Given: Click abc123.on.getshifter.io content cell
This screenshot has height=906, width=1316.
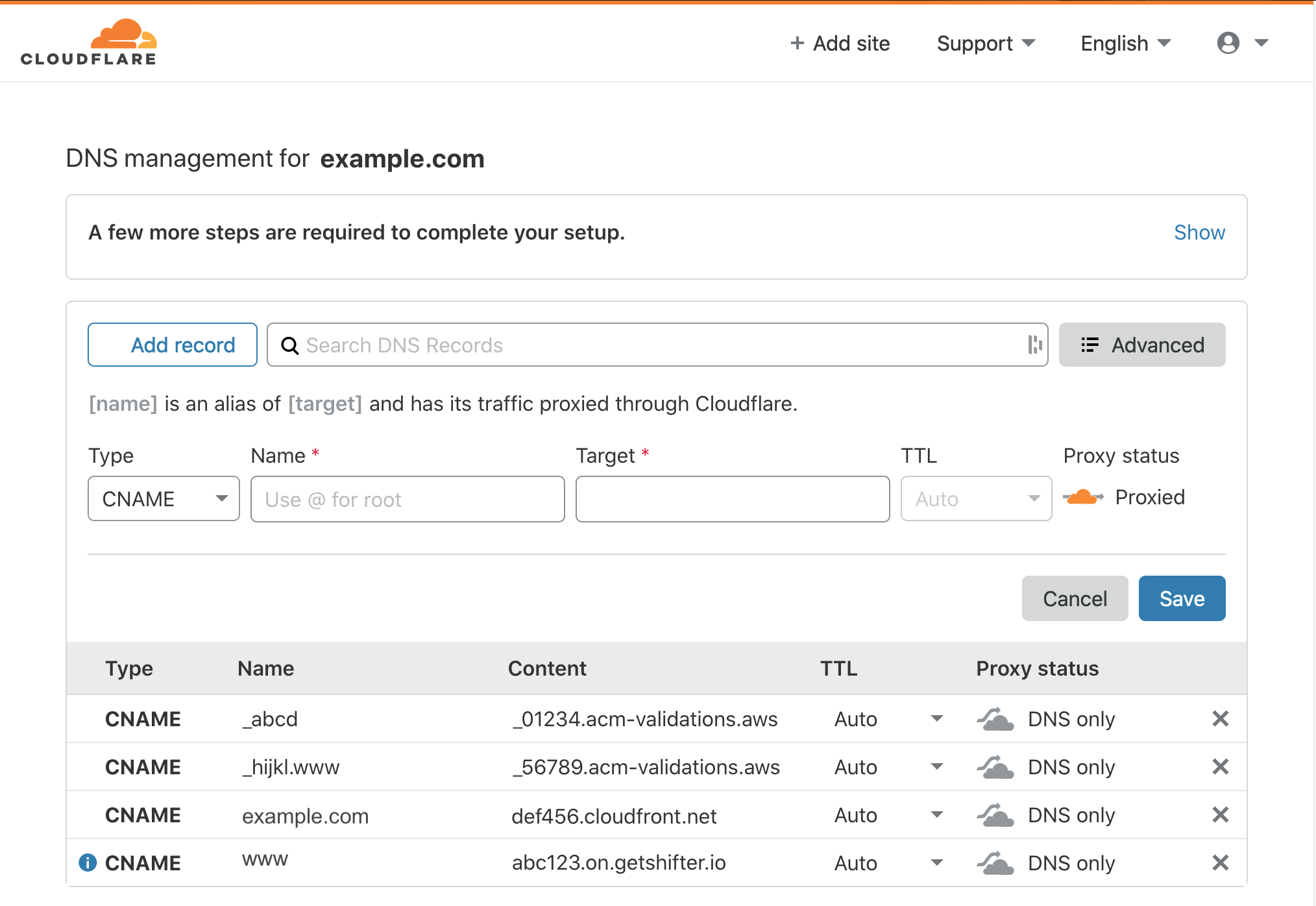Looking at the screenshot, I should (x=618, y=863).
